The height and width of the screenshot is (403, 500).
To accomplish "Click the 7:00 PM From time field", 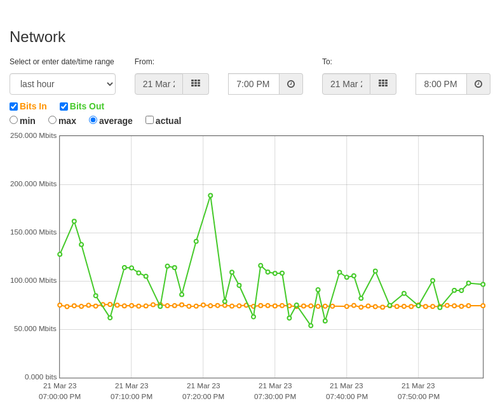I will 254,84.
